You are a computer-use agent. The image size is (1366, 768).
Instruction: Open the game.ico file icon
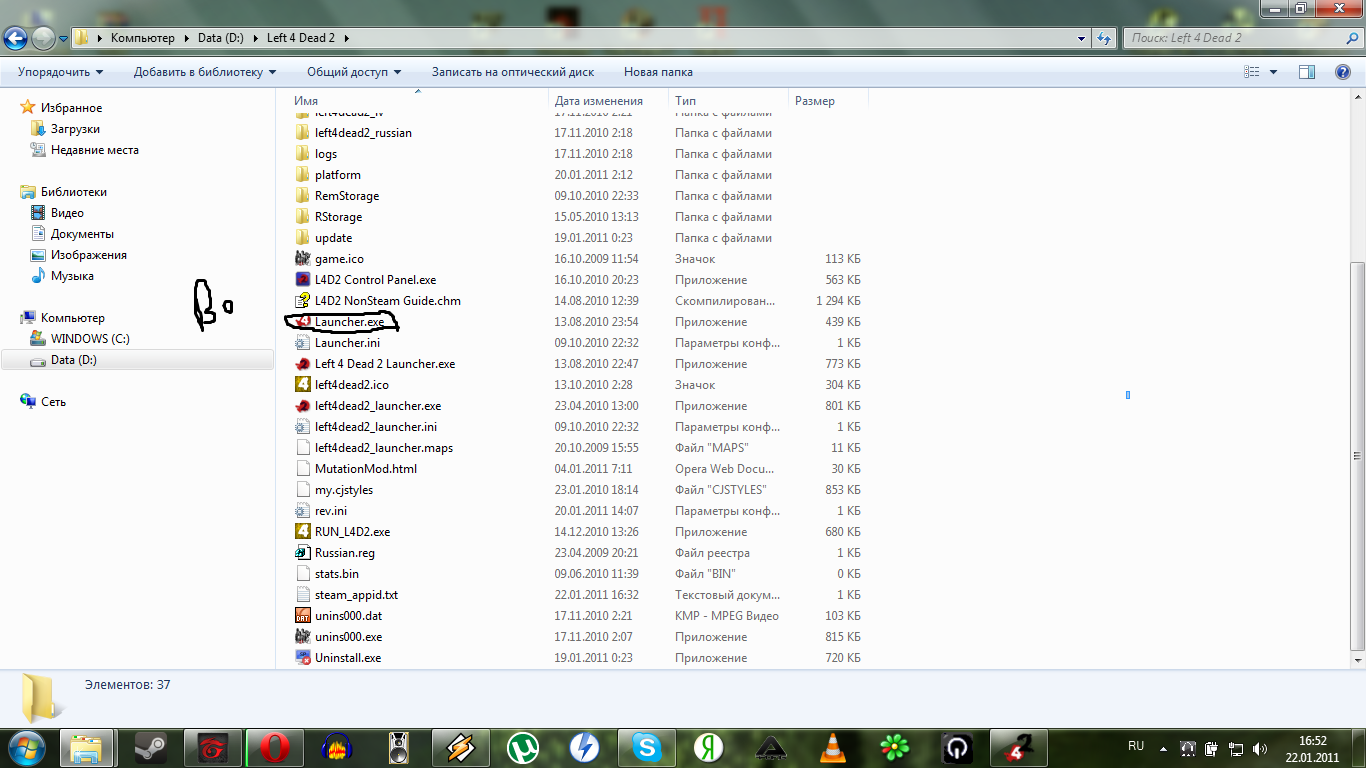coord(303,259)
